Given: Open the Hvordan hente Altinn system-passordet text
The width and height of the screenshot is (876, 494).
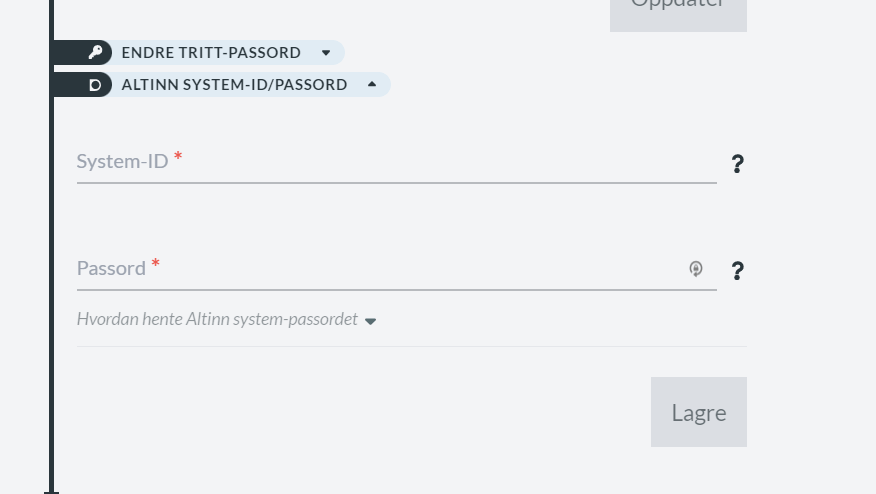Looking at the screenshot, I should tap(217, 319).
